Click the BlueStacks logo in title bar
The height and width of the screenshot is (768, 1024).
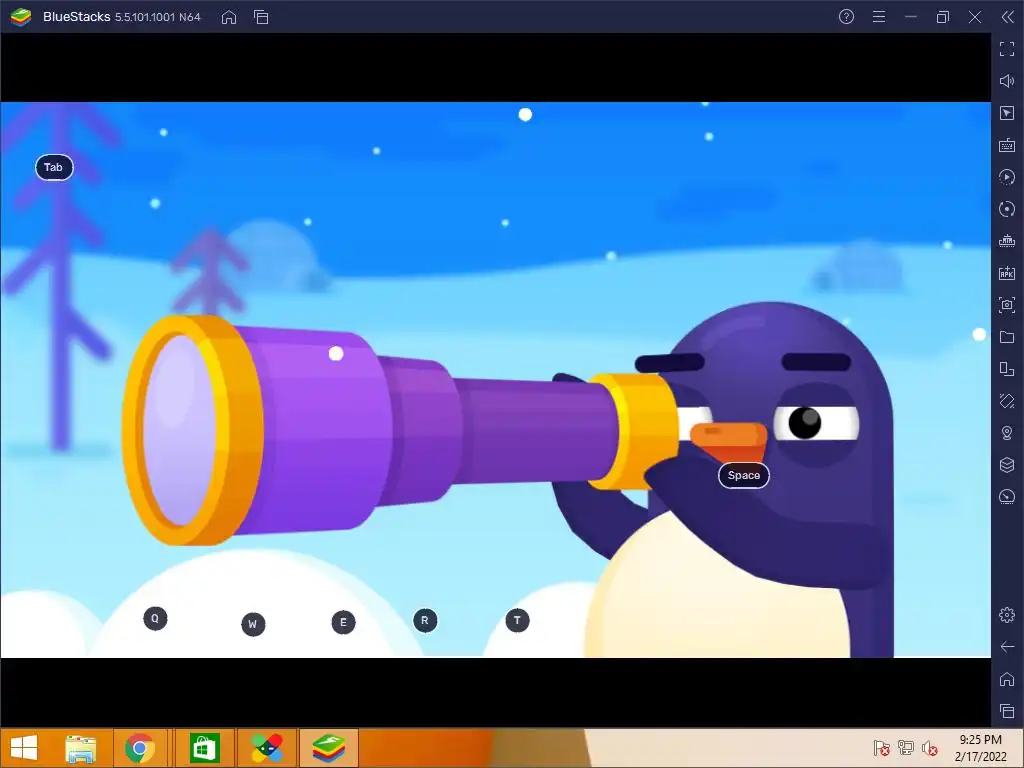tap(21, 17)
